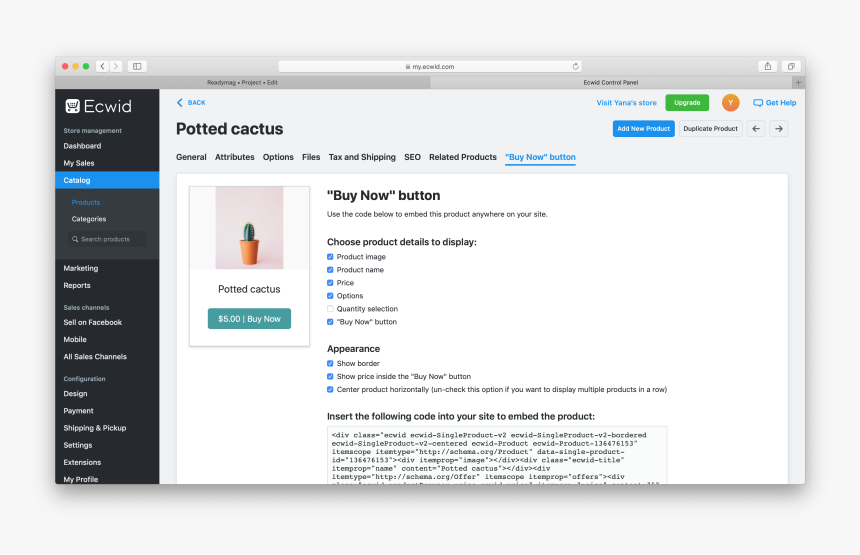Open a new tab with plus icon
This screenshot has height=555, width=860.
click(797, 82)
